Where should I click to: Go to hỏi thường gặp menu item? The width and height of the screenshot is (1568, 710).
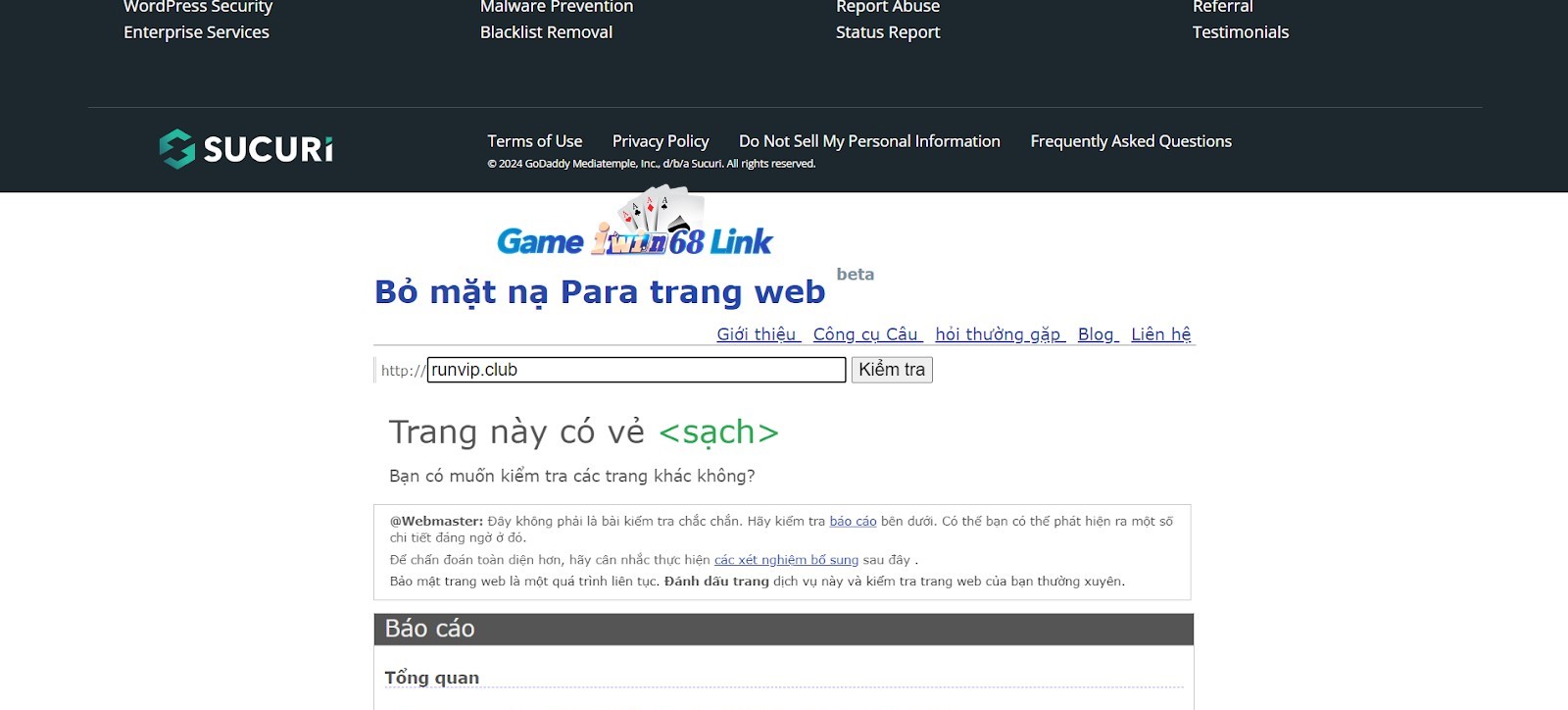pos(1000,334)
